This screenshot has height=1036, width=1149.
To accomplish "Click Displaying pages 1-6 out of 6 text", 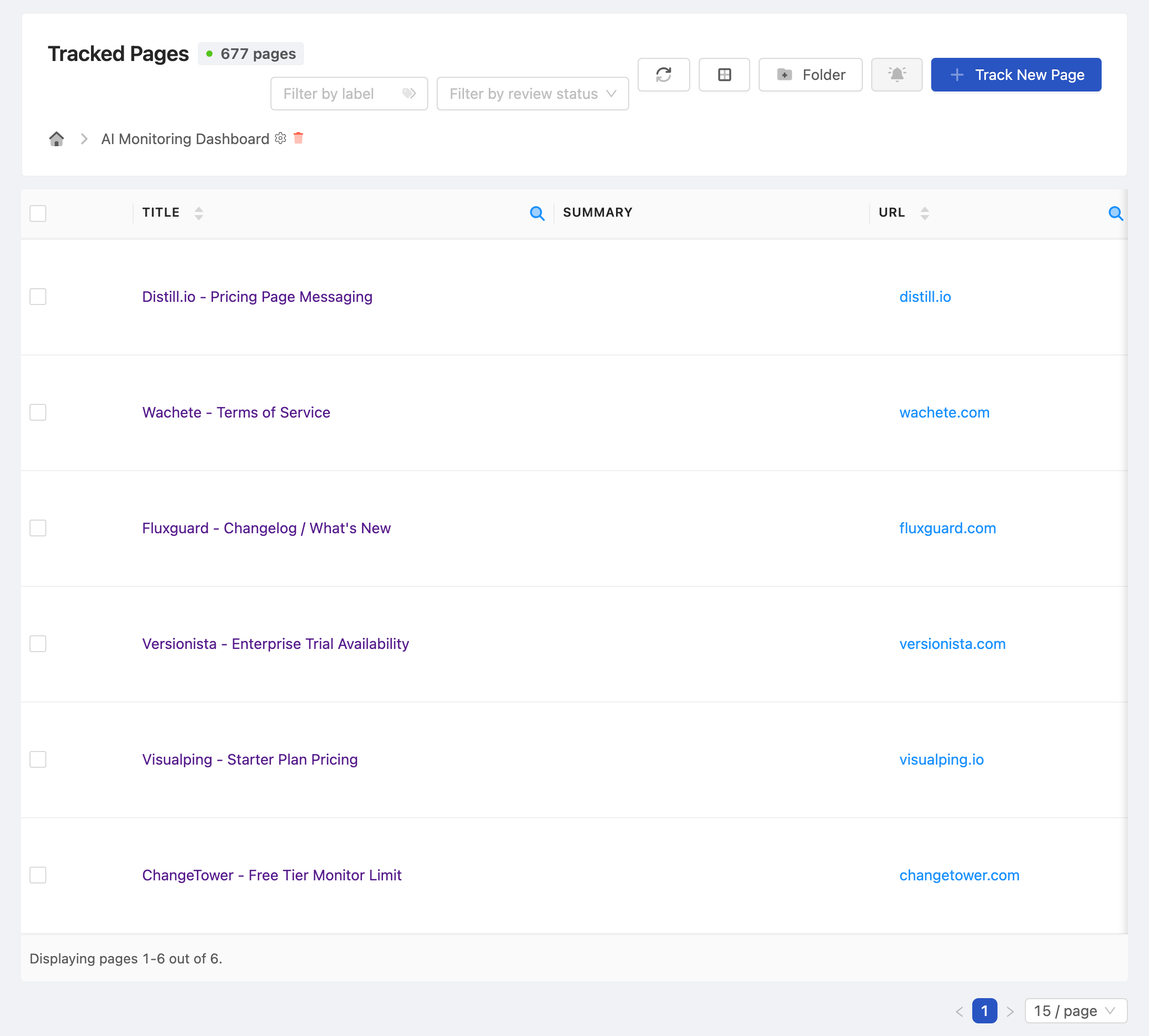I will coord(126,959).
